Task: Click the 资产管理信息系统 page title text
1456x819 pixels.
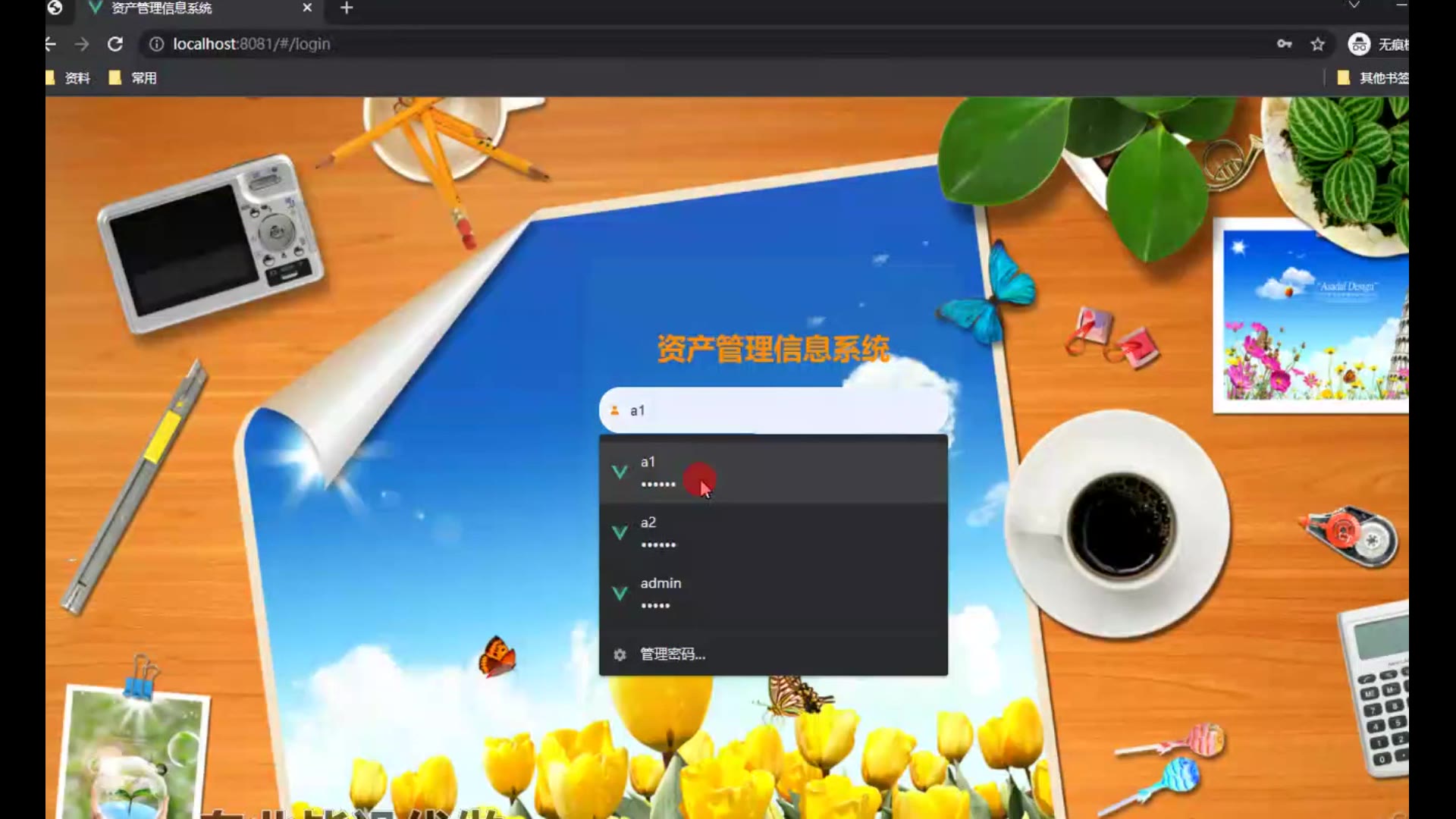Action: tap(773, 349)
